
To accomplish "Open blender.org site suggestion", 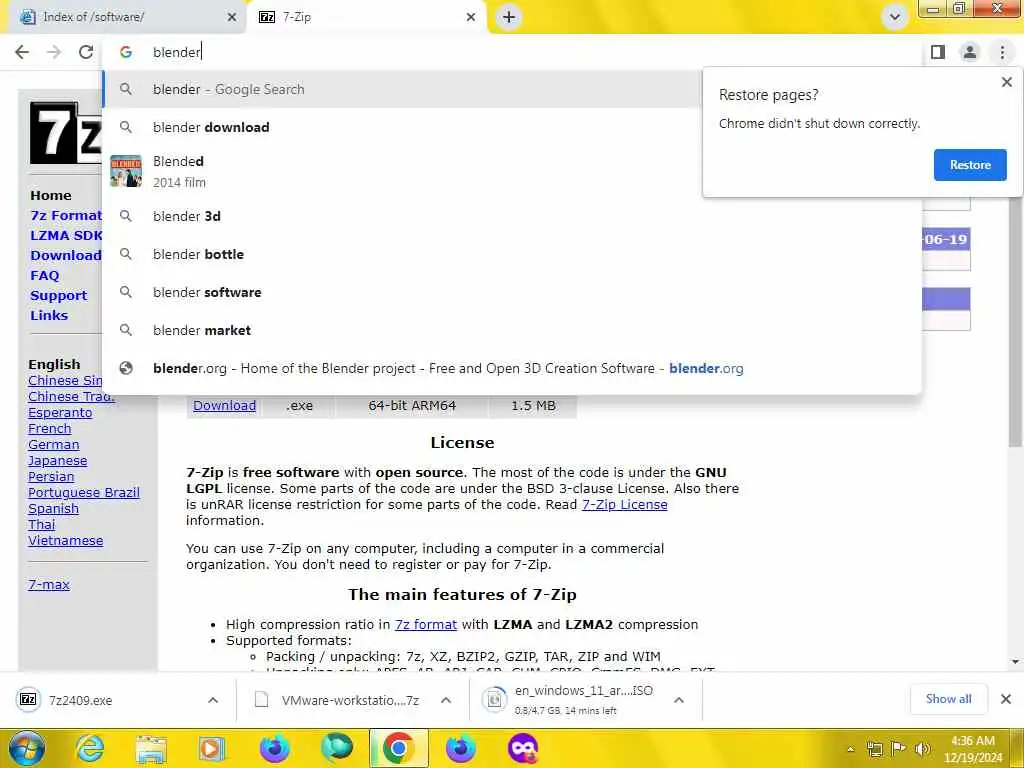I will 512,368.
